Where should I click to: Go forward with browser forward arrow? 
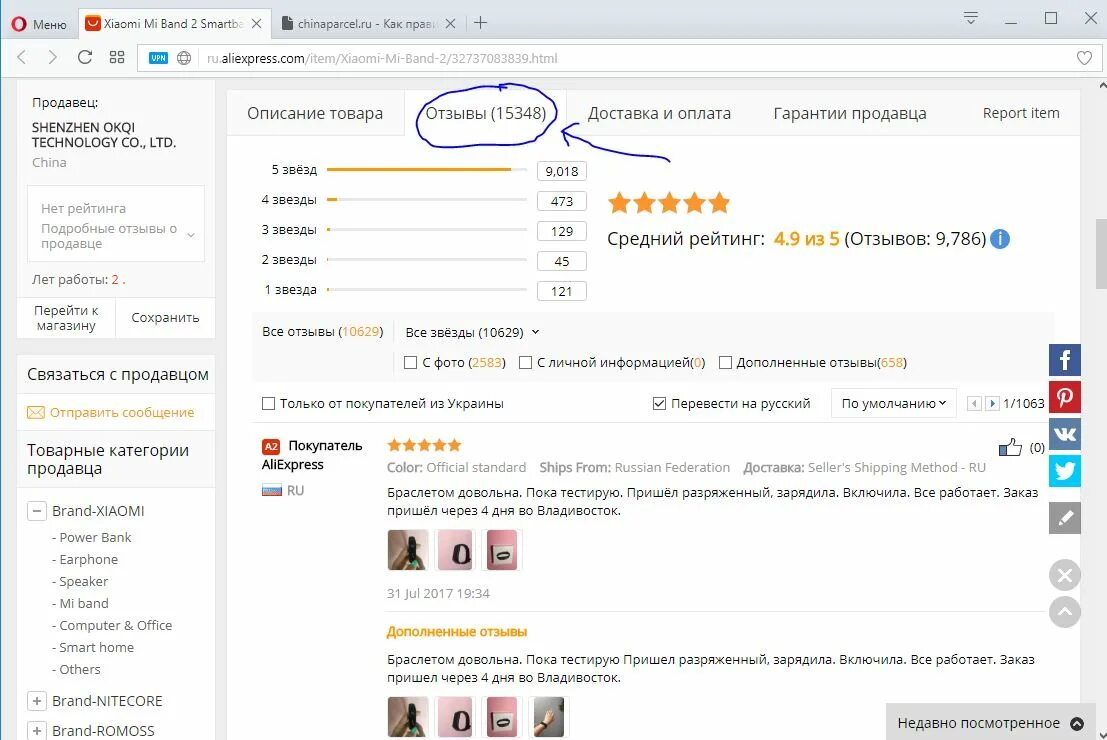click(x=53, y=58)
